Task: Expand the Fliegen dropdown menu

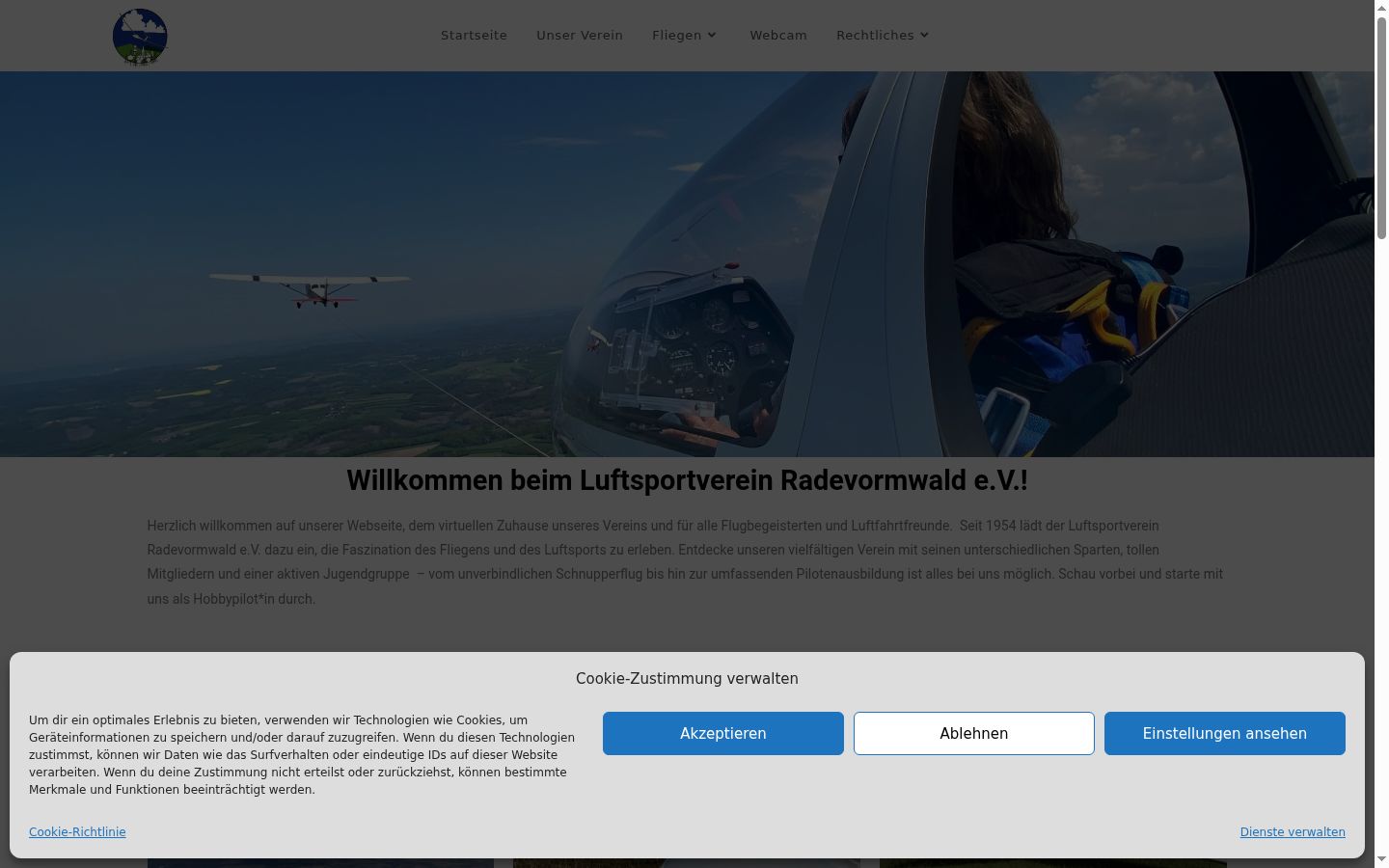Action: [x=685, y=36]
